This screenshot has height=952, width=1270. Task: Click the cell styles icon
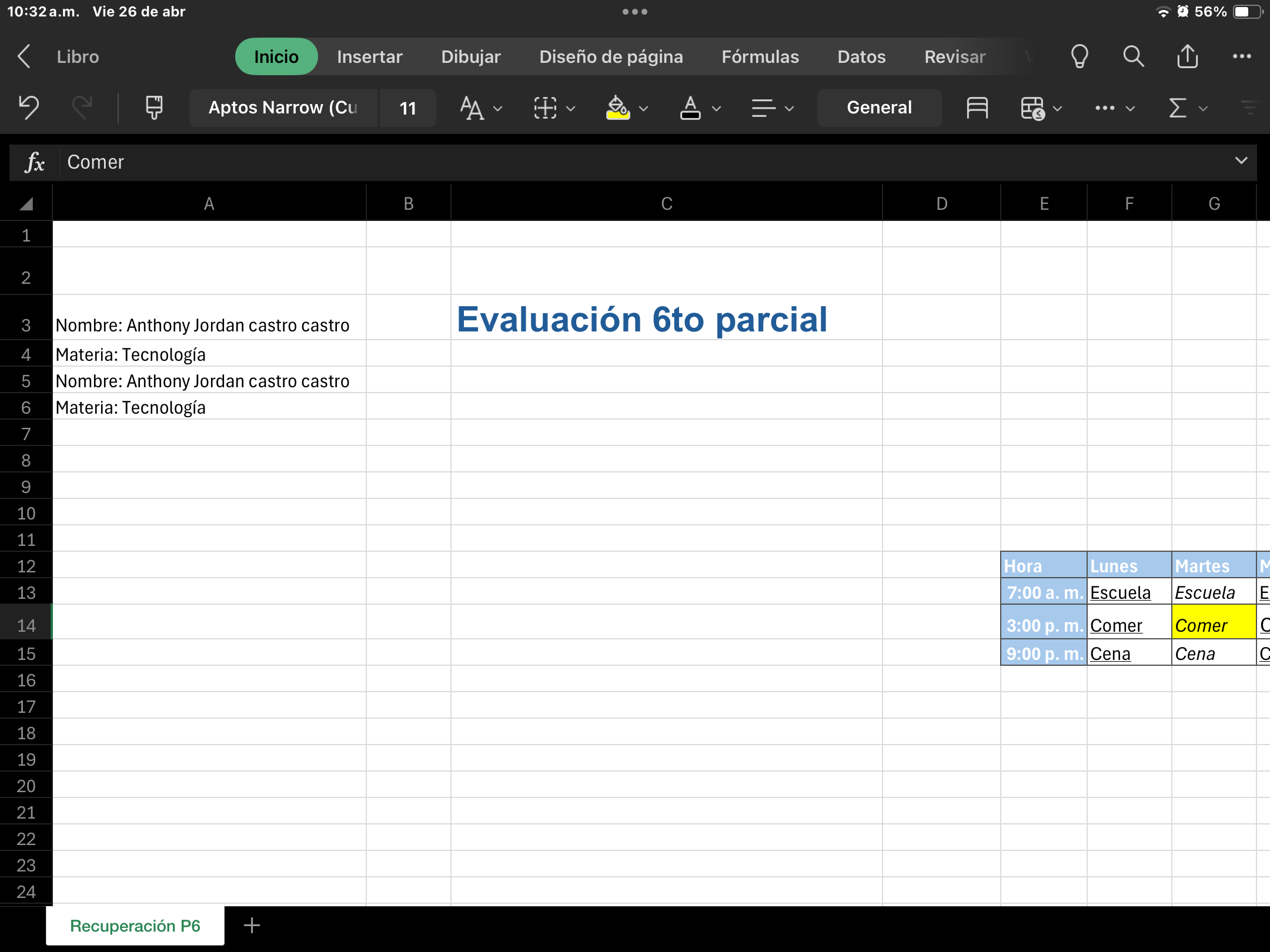tap(977, 108)
